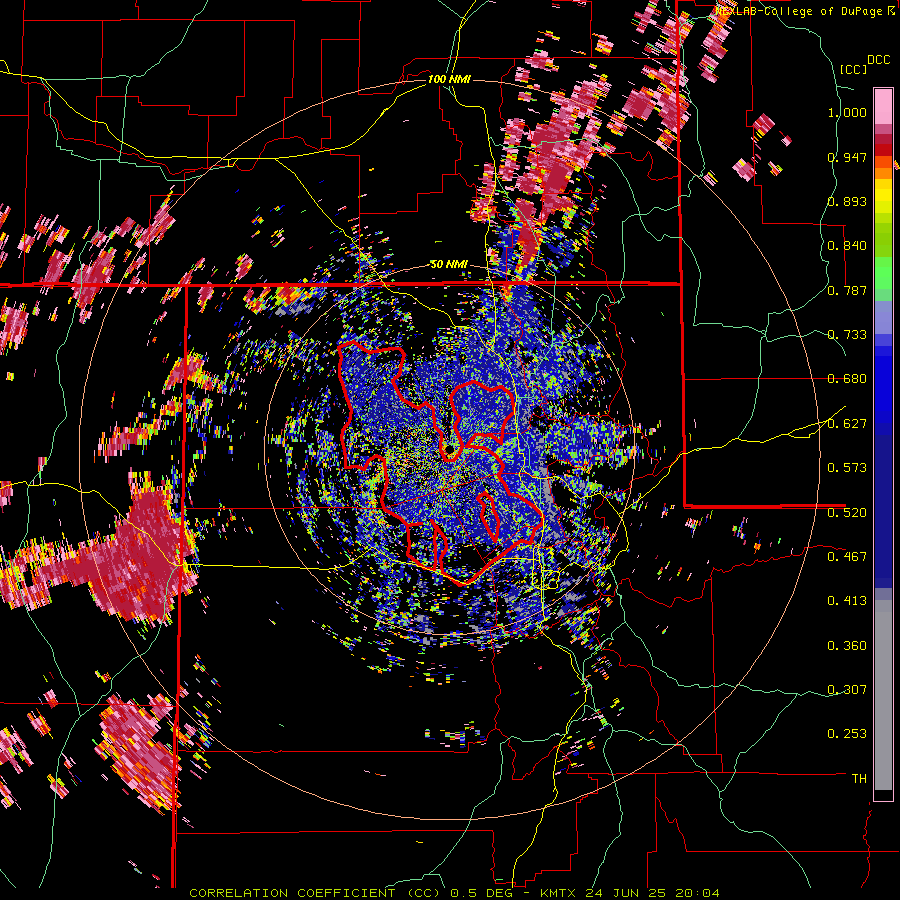
Task: Click the NEXLAB-College of DuPage credit text
Action: (805, 11)
